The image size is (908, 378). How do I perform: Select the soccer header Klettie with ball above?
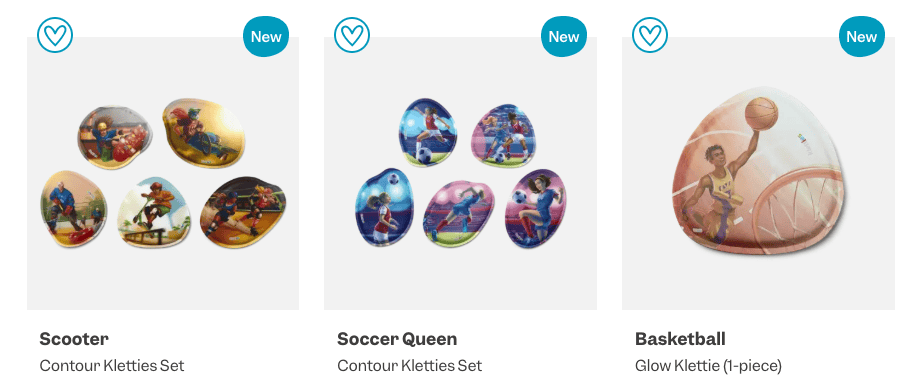coord(382,207)
